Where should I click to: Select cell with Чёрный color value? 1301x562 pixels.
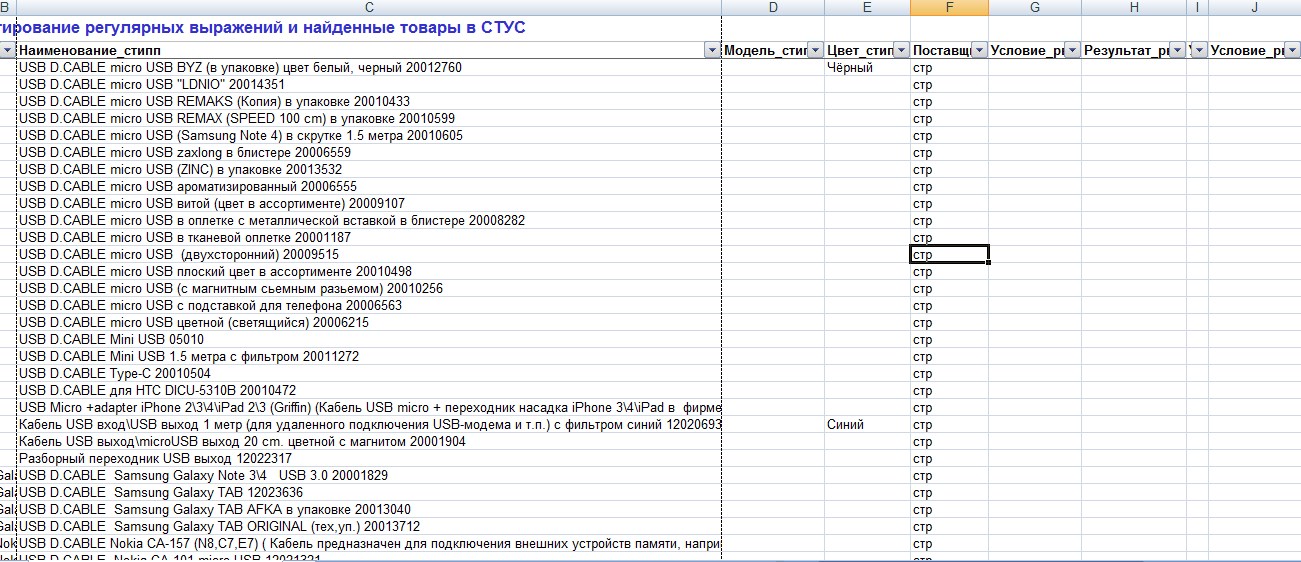click(x=867, y=68)
